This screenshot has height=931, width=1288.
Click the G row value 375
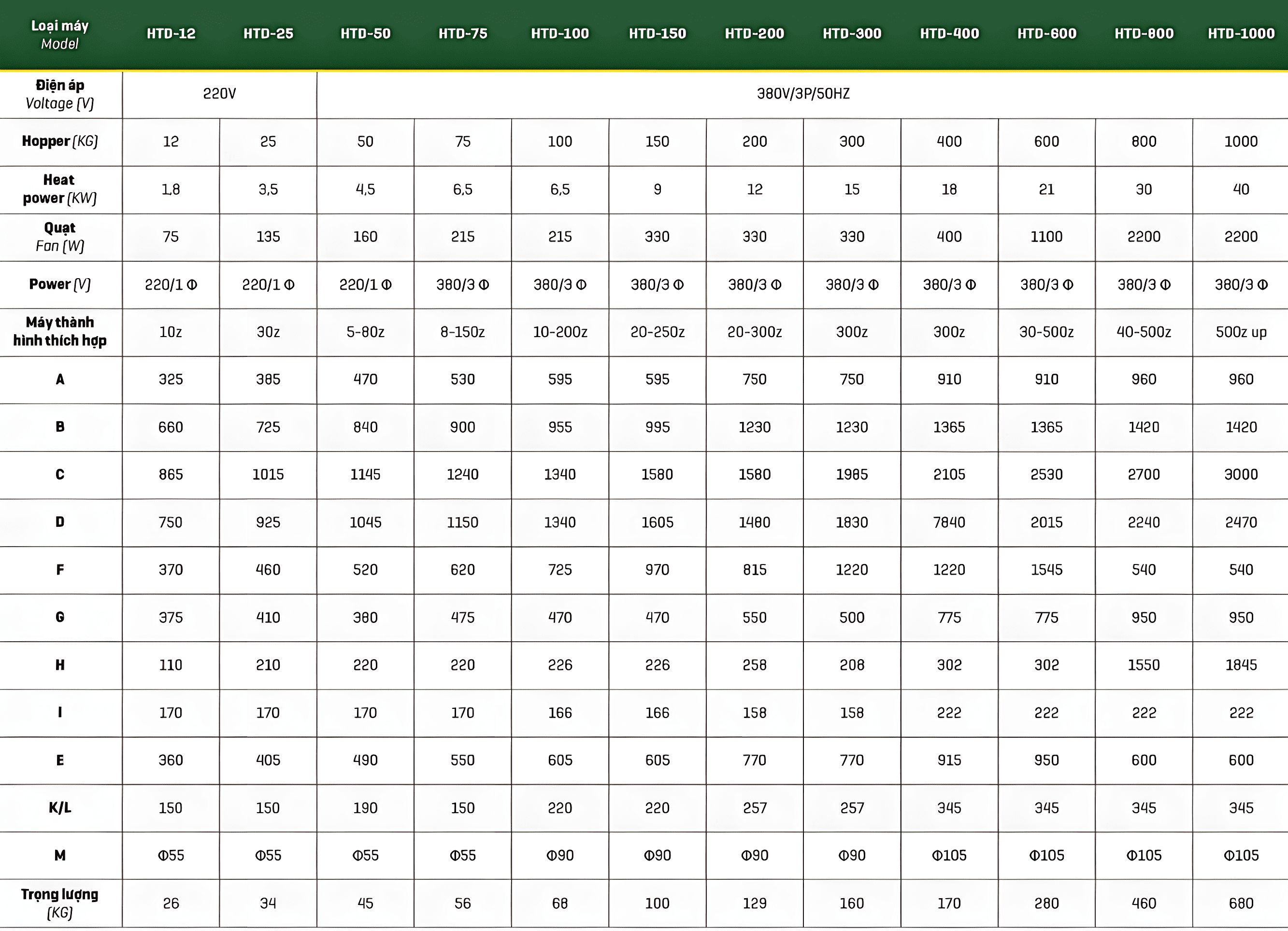[171, 618]
